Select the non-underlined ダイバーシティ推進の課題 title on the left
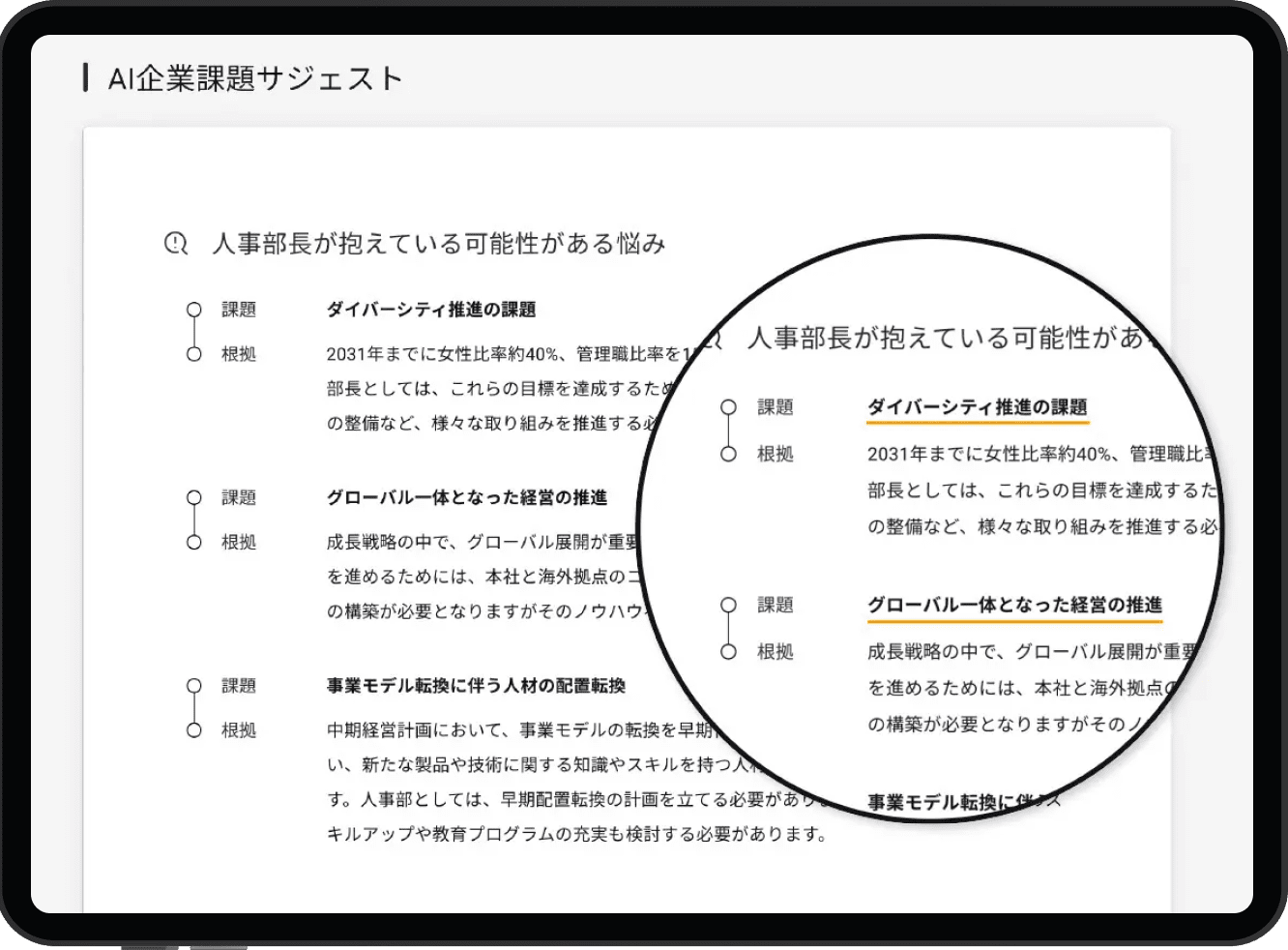The width and height of the screenshot is (1288, 950). pyautogui.click(x=430, y=310)
